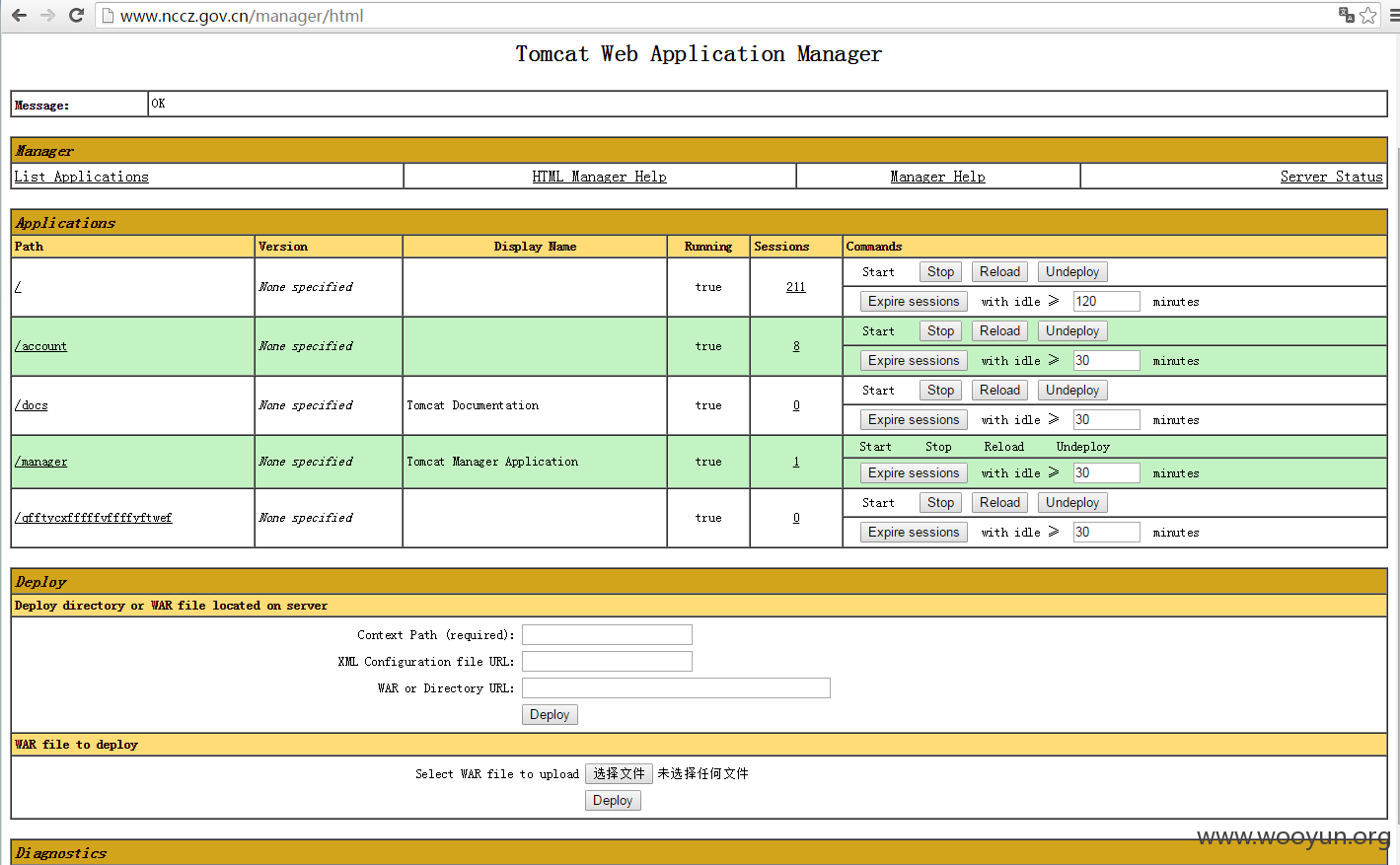Open Manager Help link
The image size is (1400, 865).
937,177
